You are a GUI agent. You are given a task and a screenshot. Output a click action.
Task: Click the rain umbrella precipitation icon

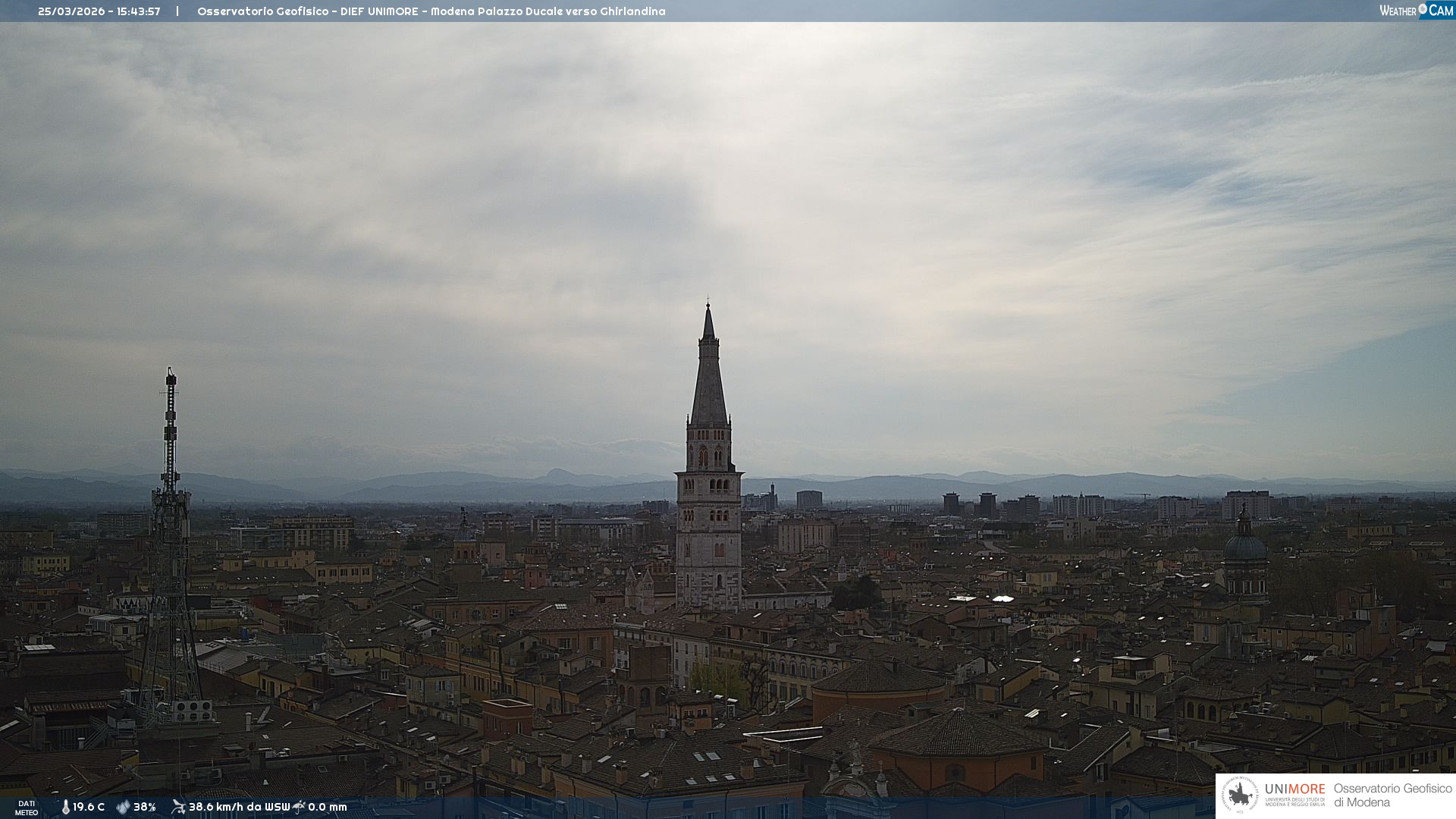click(x=299, y=807)
